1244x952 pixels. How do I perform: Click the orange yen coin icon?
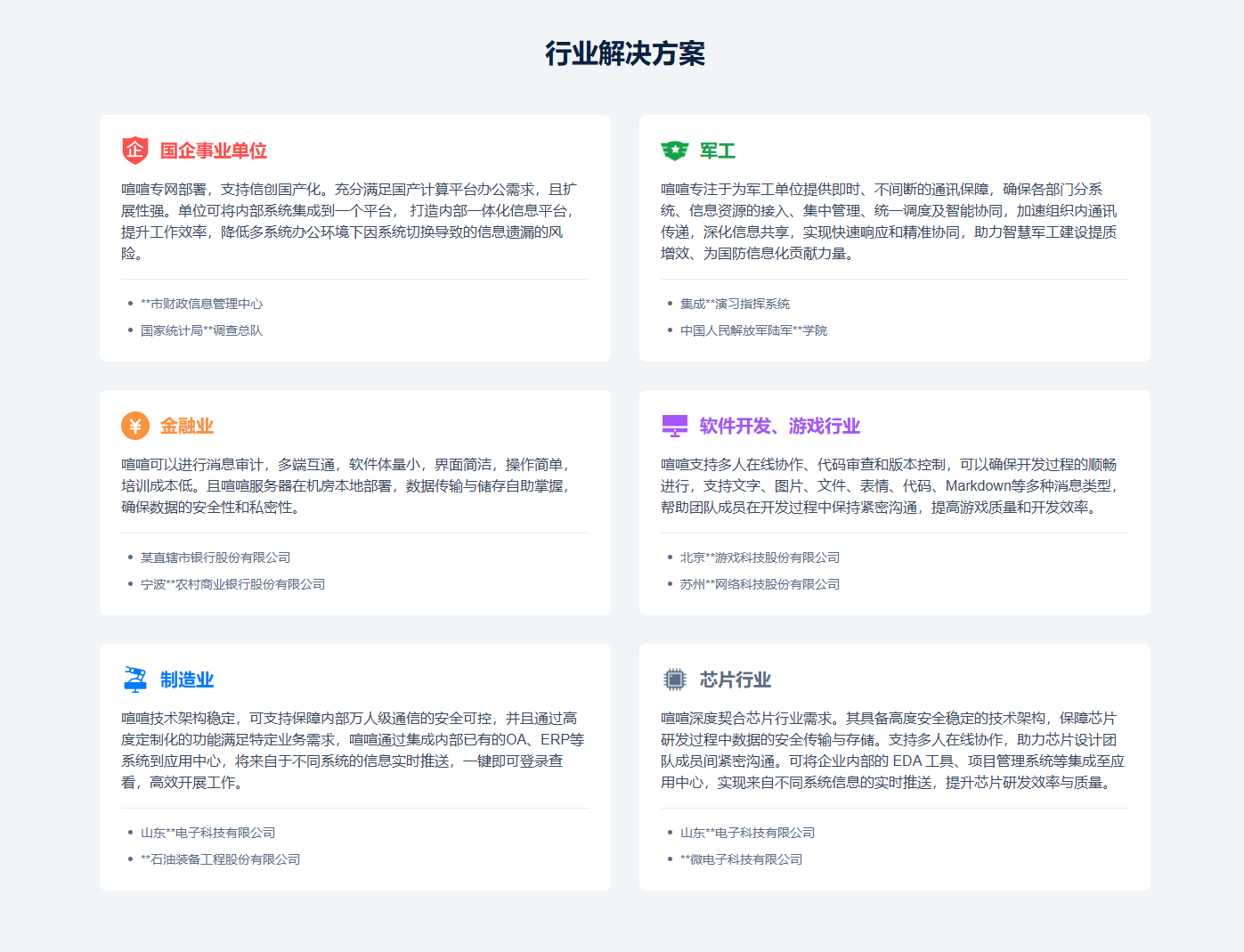pos(134,426)
